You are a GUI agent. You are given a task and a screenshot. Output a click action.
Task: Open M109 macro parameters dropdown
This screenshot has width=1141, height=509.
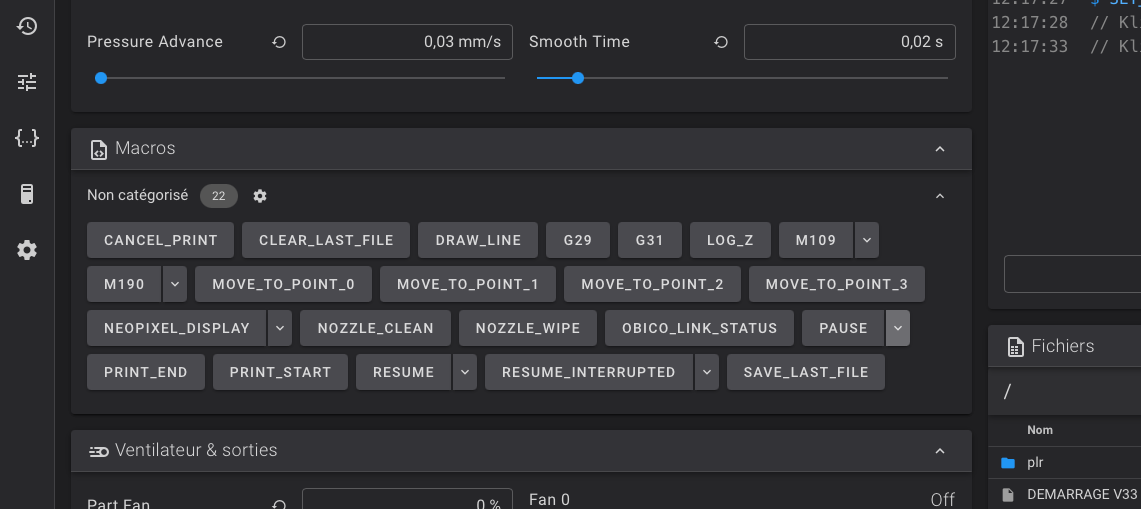pyautogui.click(x=867, y=240)
